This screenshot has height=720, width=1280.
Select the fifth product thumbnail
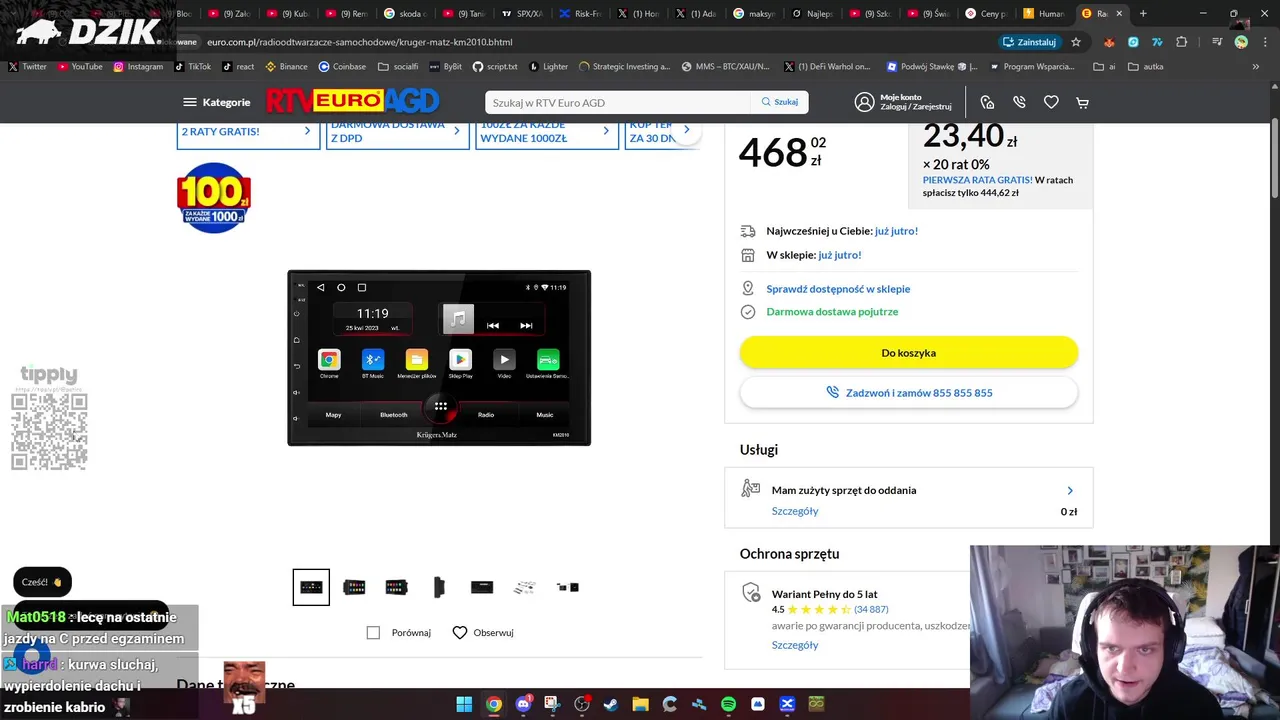click(x=482, y=587)
